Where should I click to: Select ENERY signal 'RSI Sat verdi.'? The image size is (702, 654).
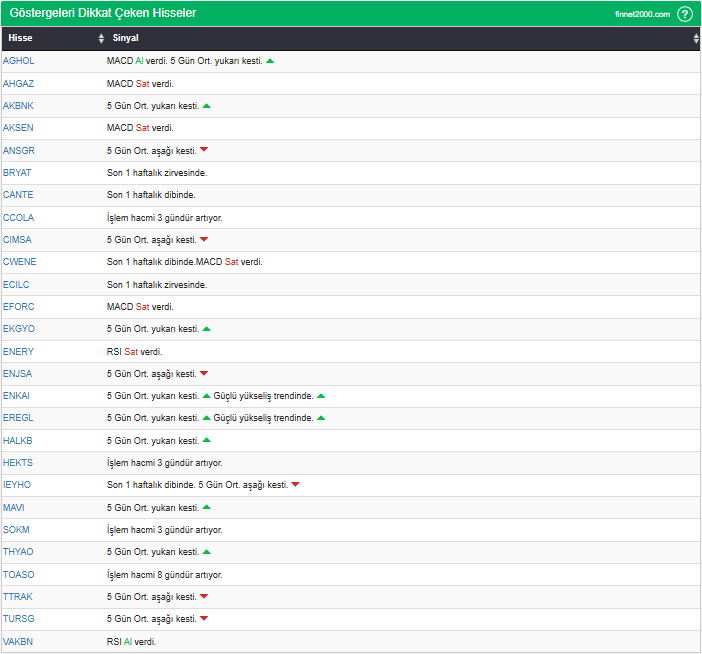pos(134,351)
